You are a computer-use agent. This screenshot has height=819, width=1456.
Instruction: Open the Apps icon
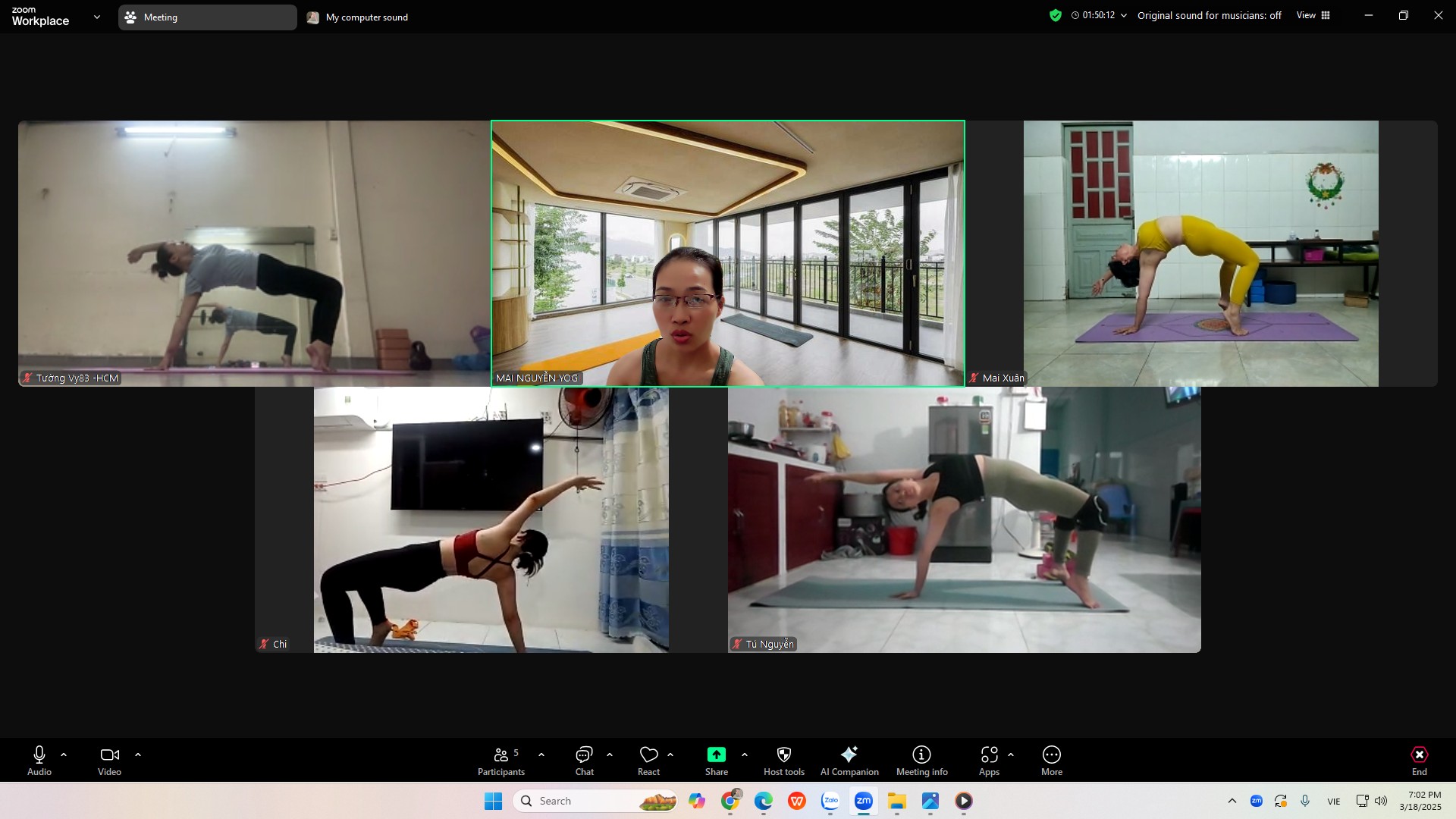(989, 761)
